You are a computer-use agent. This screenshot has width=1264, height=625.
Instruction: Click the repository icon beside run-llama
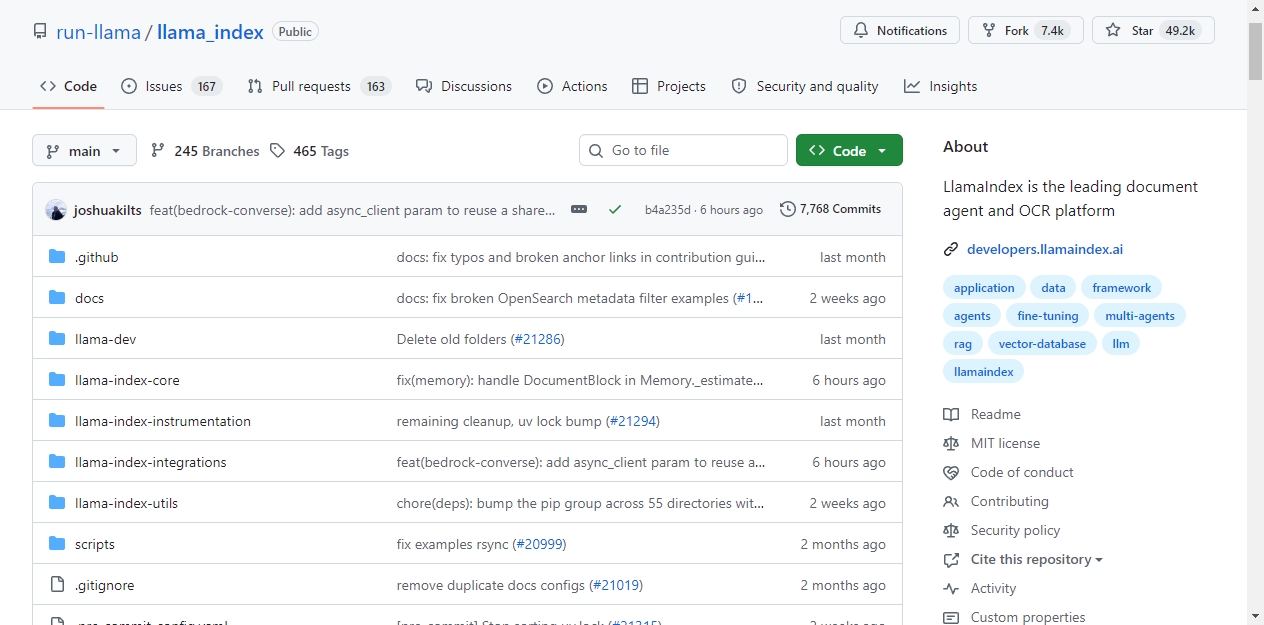point(40,32)
